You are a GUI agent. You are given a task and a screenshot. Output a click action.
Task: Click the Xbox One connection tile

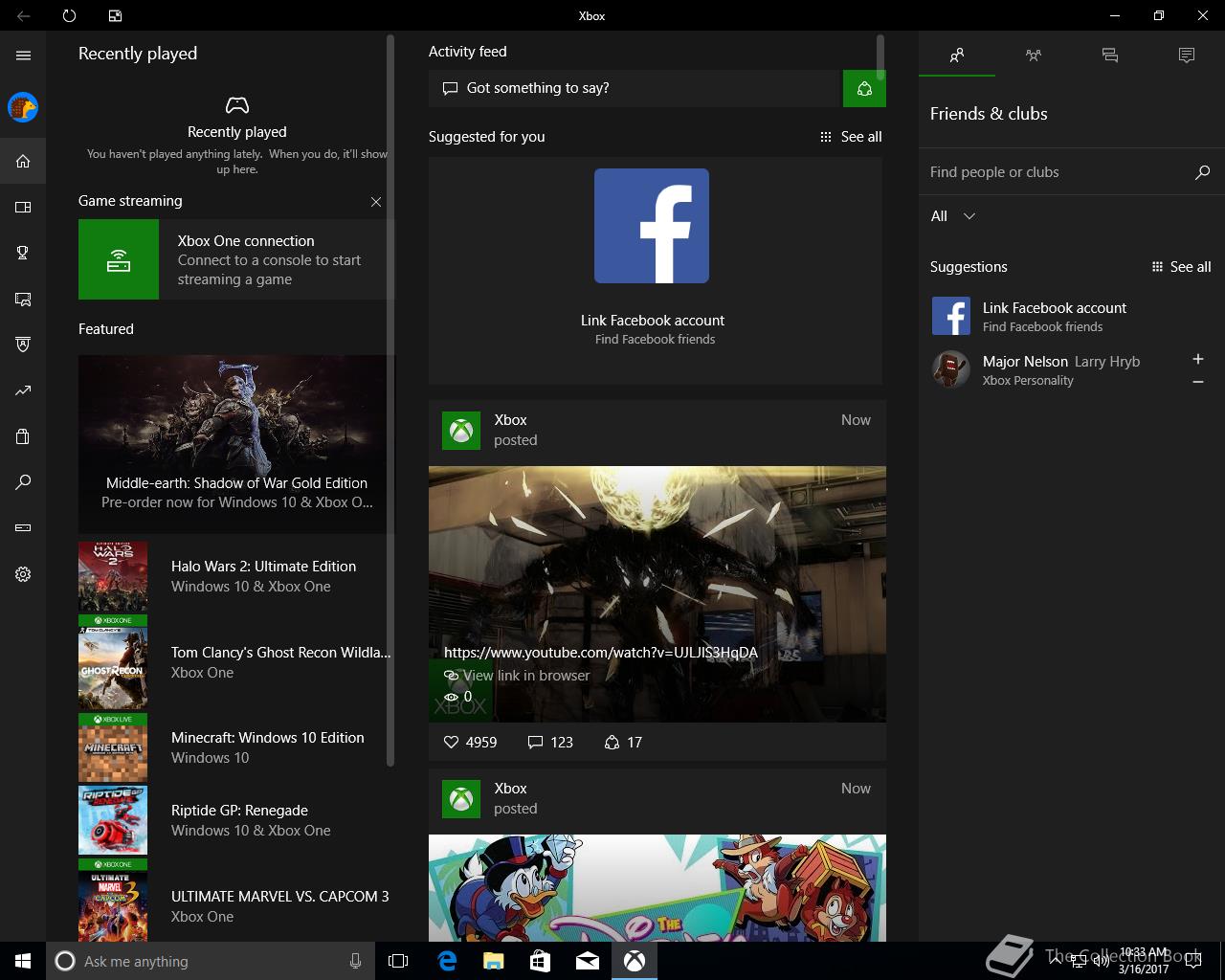tap(236, 259)
